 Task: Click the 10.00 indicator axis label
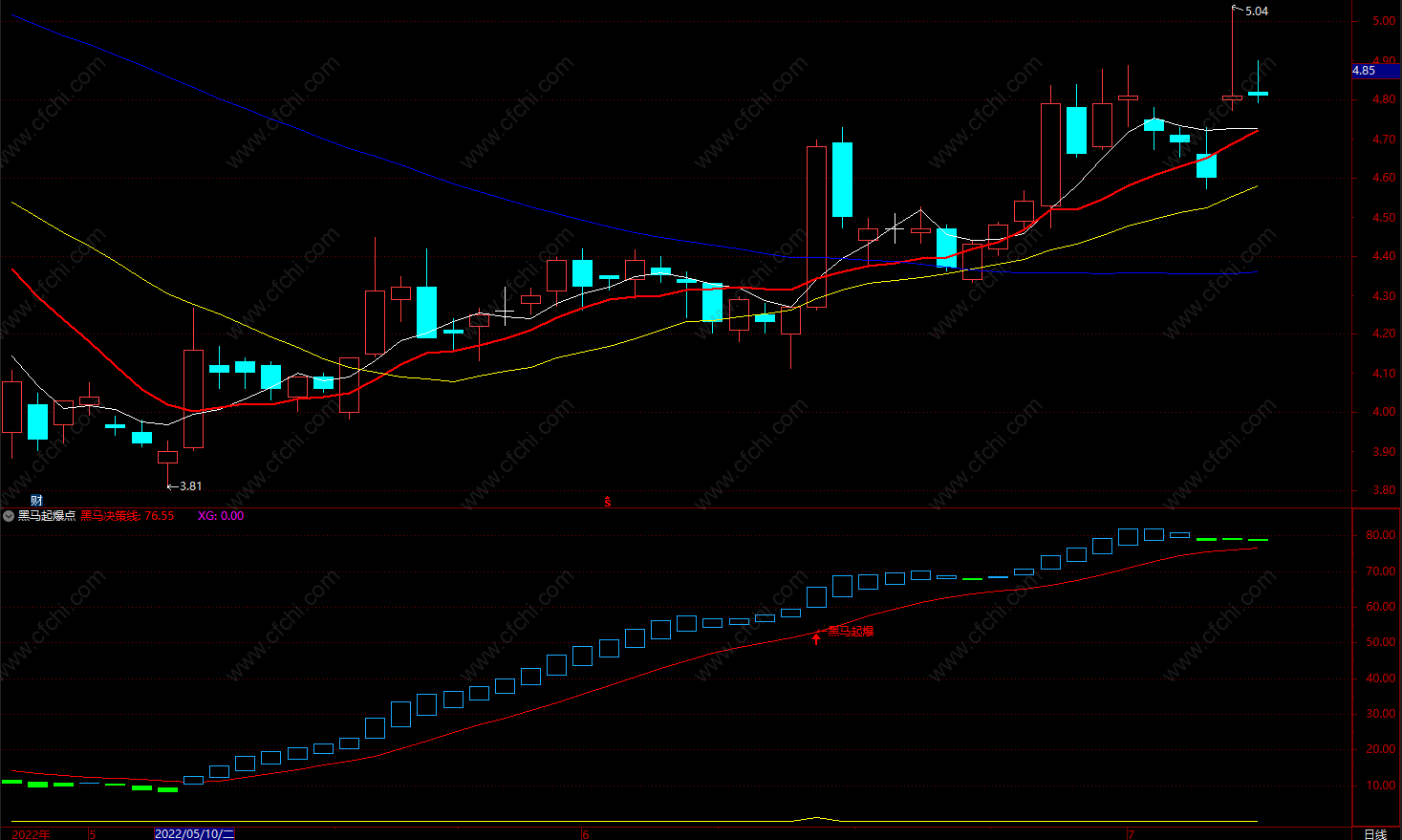[1380, 786]
